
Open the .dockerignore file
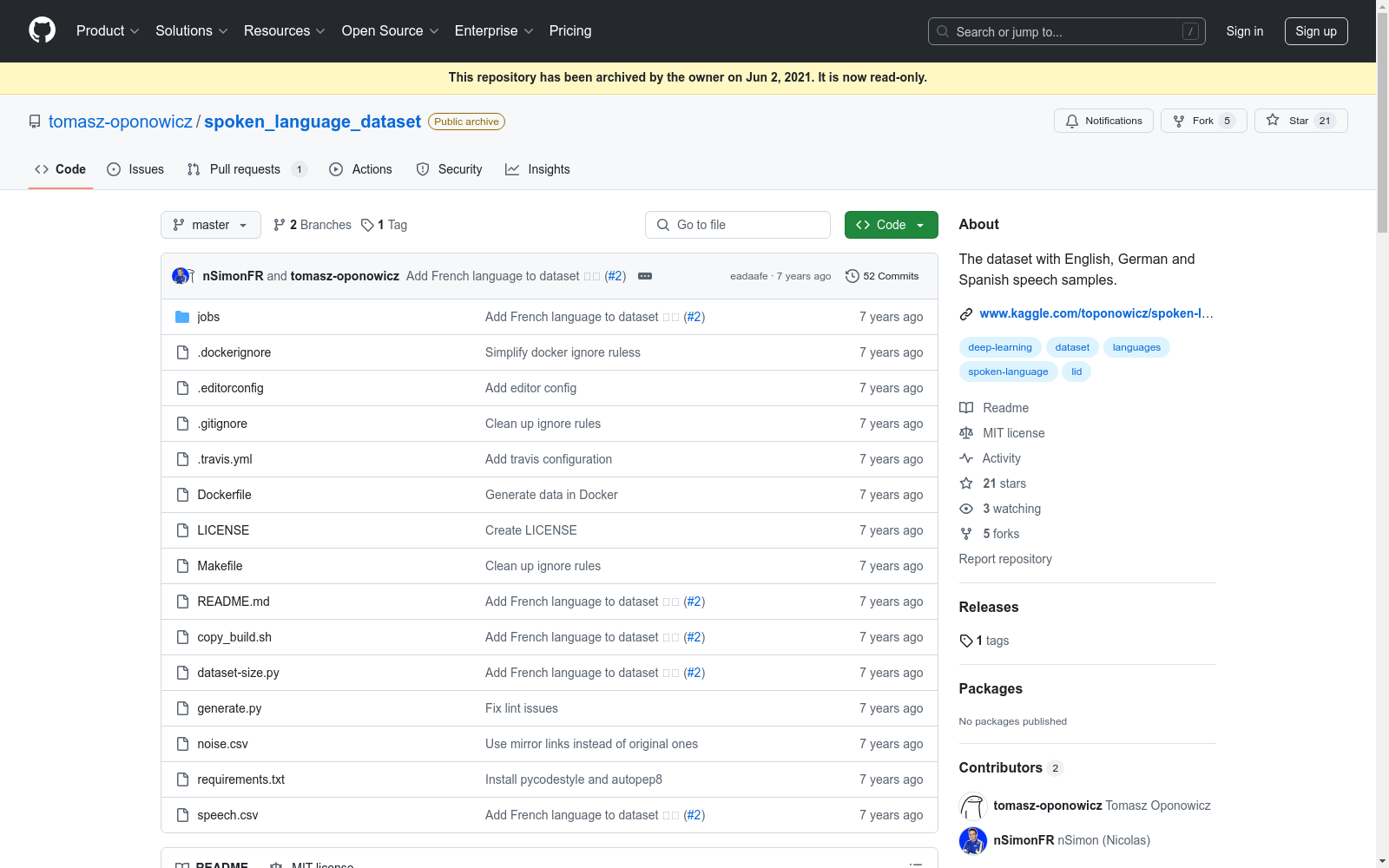[x=234, y=352]
